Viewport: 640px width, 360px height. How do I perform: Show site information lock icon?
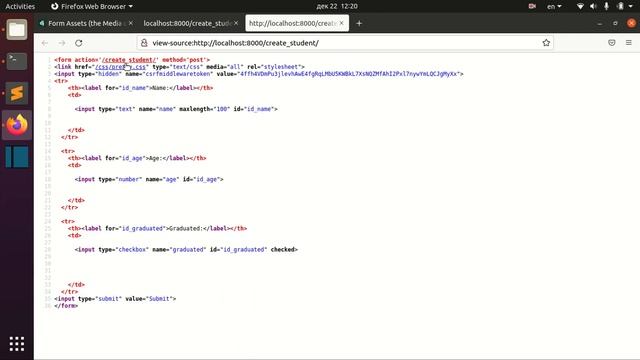point(144,43)
